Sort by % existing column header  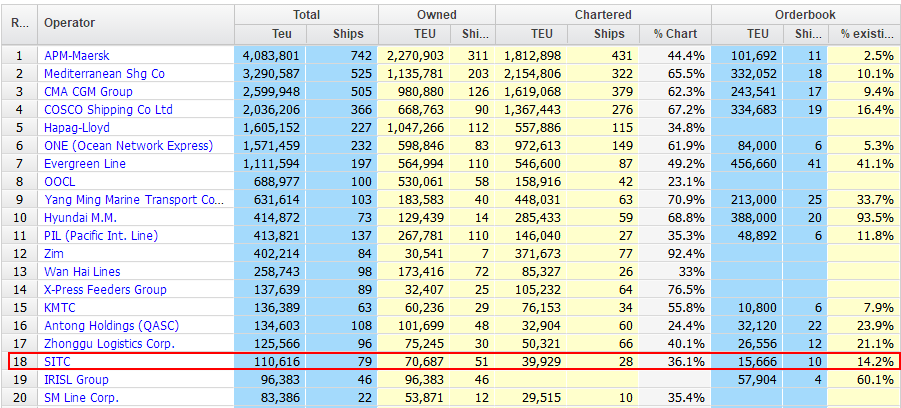pos(864,34)
